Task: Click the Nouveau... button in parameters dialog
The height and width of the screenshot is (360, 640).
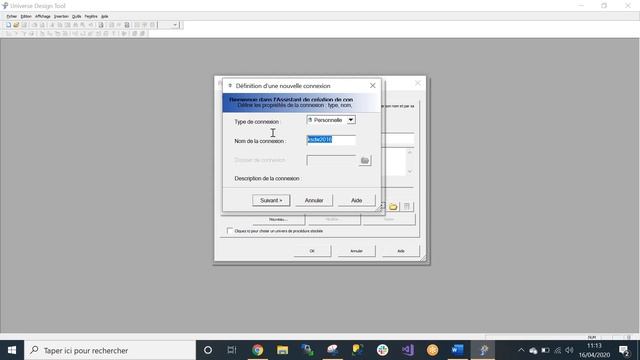Action: click(x=278, y=220)
